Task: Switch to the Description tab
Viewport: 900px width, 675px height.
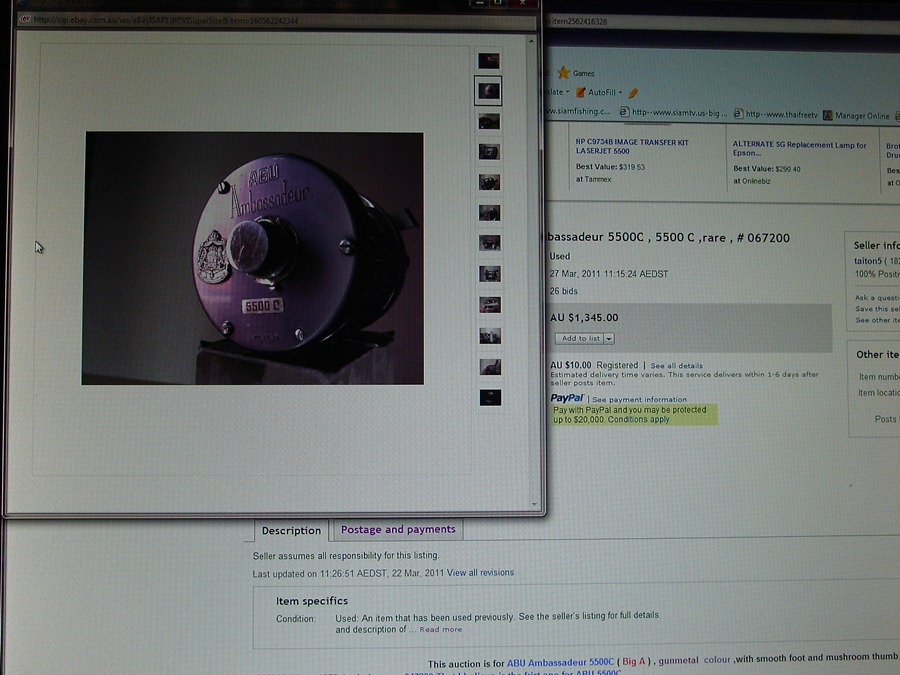Action: tap(292, 530)
